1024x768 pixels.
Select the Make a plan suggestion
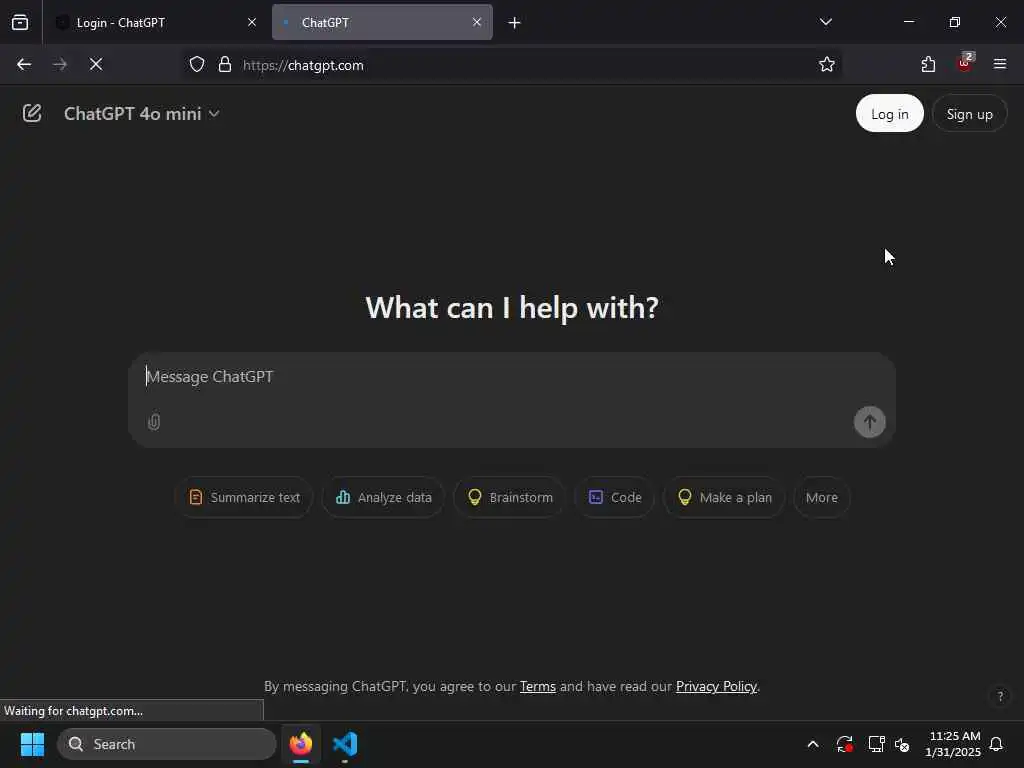click(724, 498)
